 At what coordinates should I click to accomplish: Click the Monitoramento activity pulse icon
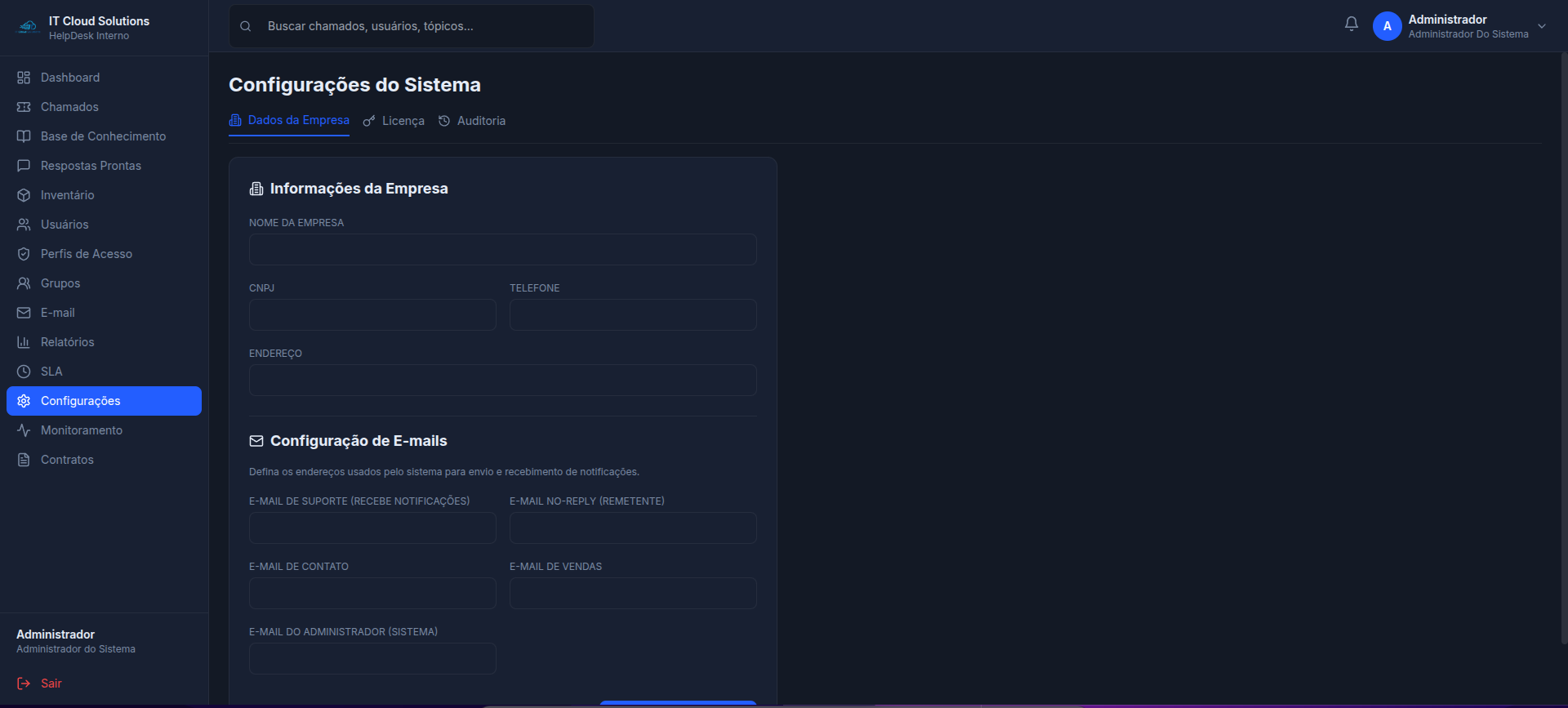click(24, 430)
